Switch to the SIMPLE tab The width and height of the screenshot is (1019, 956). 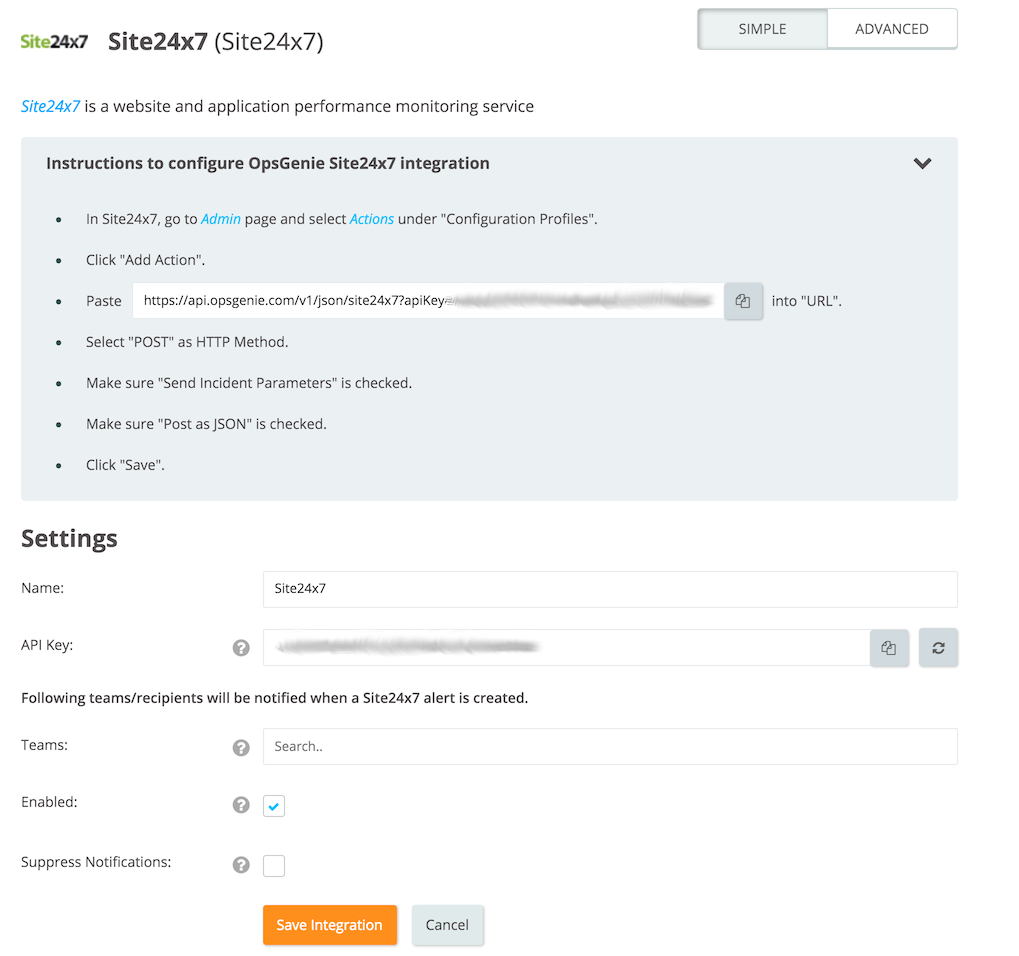762,29
